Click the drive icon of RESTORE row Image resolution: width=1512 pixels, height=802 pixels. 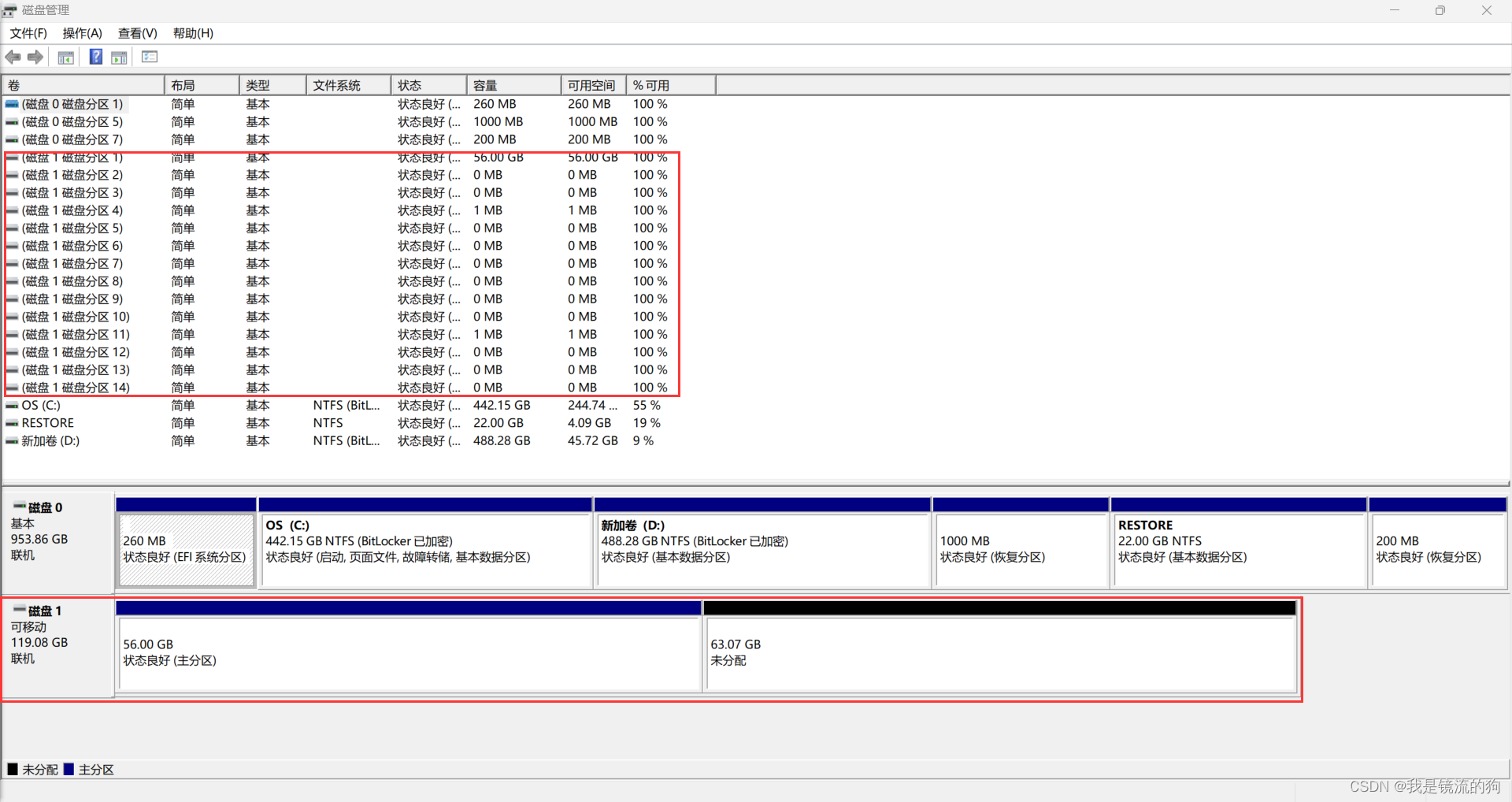coord(12,423)
